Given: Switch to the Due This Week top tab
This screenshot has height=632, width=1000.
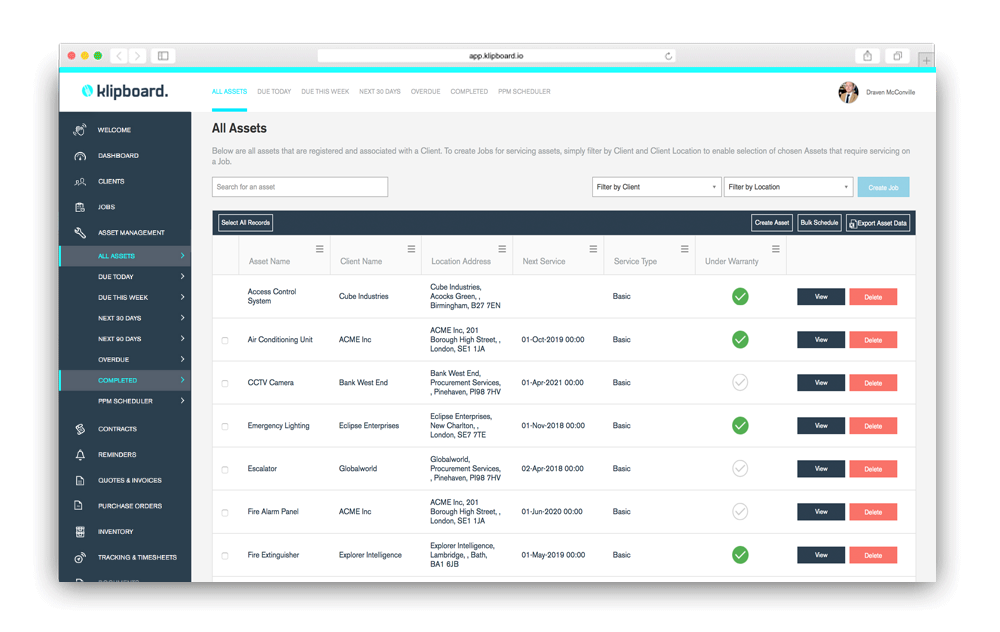Looking at the screenshot, I should (x=325, y=92).
